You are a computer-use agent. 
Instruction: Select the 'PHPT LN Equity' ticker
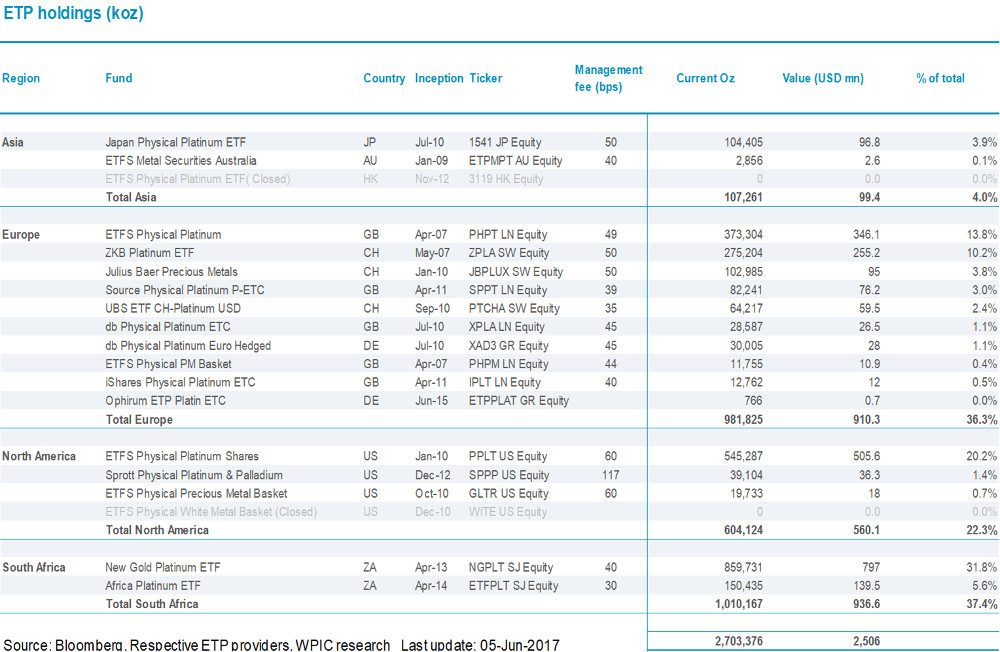click(x=508, y=235)
